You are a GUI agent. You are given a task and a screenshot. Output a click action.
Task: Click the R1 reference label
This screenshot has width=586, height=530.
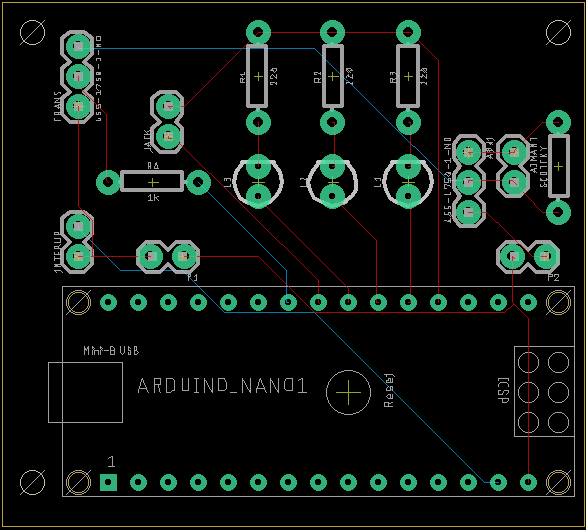click(243, 77)
